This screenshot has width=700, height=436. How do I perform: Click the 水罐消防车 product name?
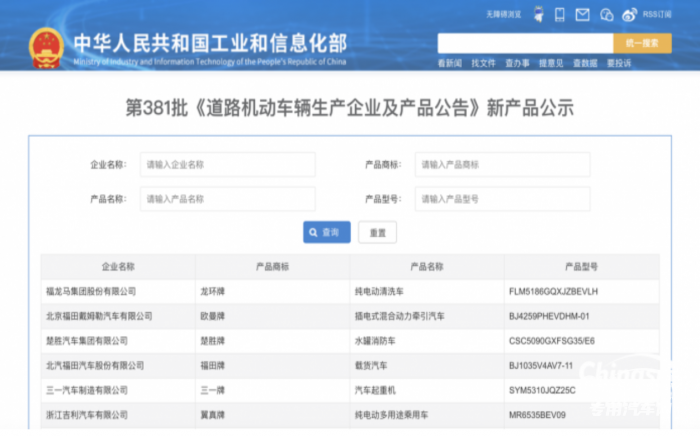(x=375, y=341)
